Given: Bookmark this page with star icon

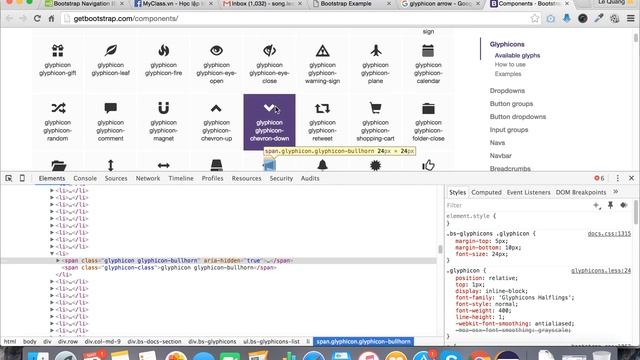Looking at the screenshot, I should pyautogui.click(x=535, y=19).
